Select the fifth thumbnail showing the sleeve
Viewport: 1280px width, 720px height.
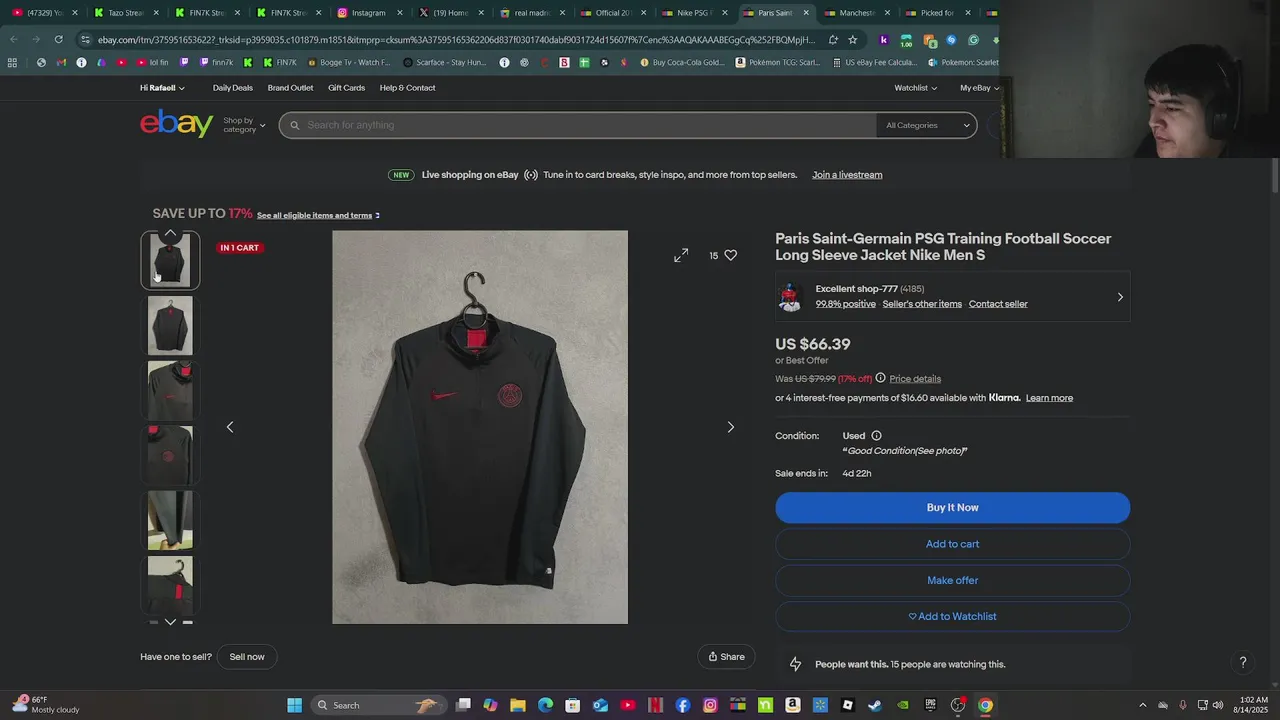[x=170, y=520]
